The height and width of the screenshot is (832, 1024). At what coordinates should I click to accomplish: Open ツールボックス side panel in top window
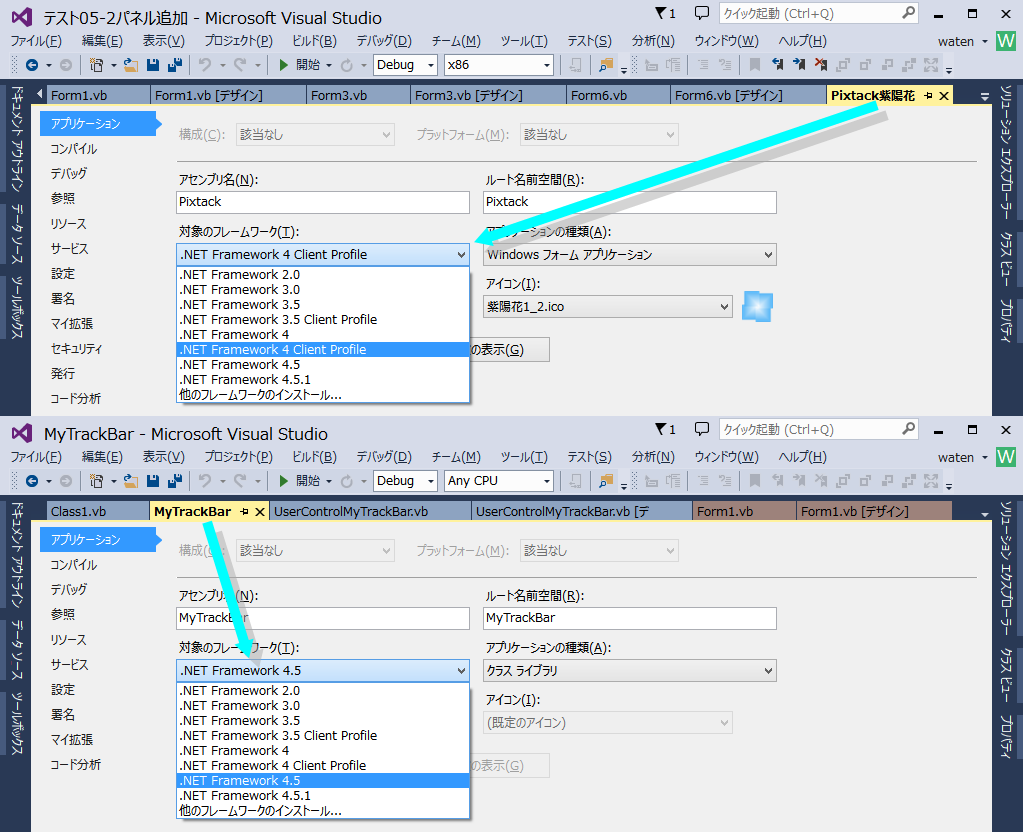(x=17, y=307)
